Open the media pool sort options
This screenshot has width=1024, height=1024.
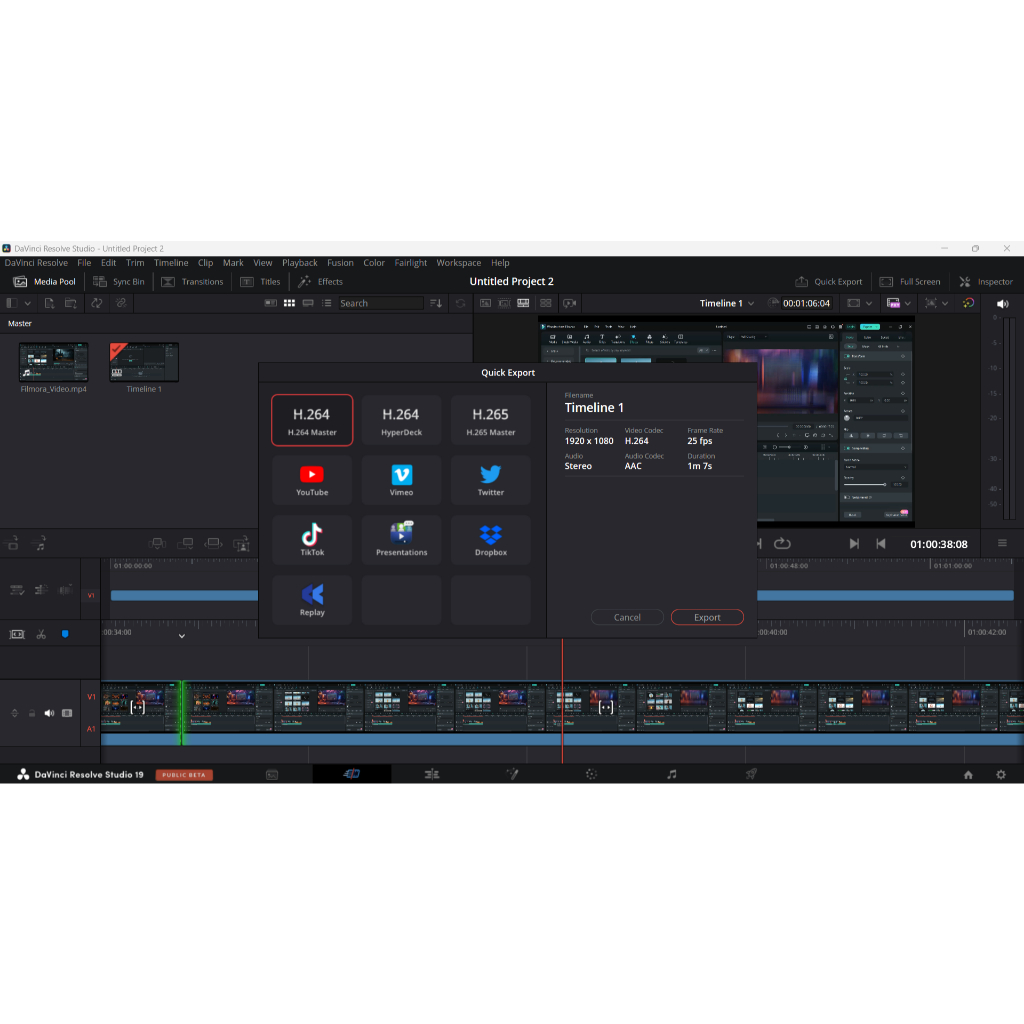pyautogui.click(x=436, y=303)
